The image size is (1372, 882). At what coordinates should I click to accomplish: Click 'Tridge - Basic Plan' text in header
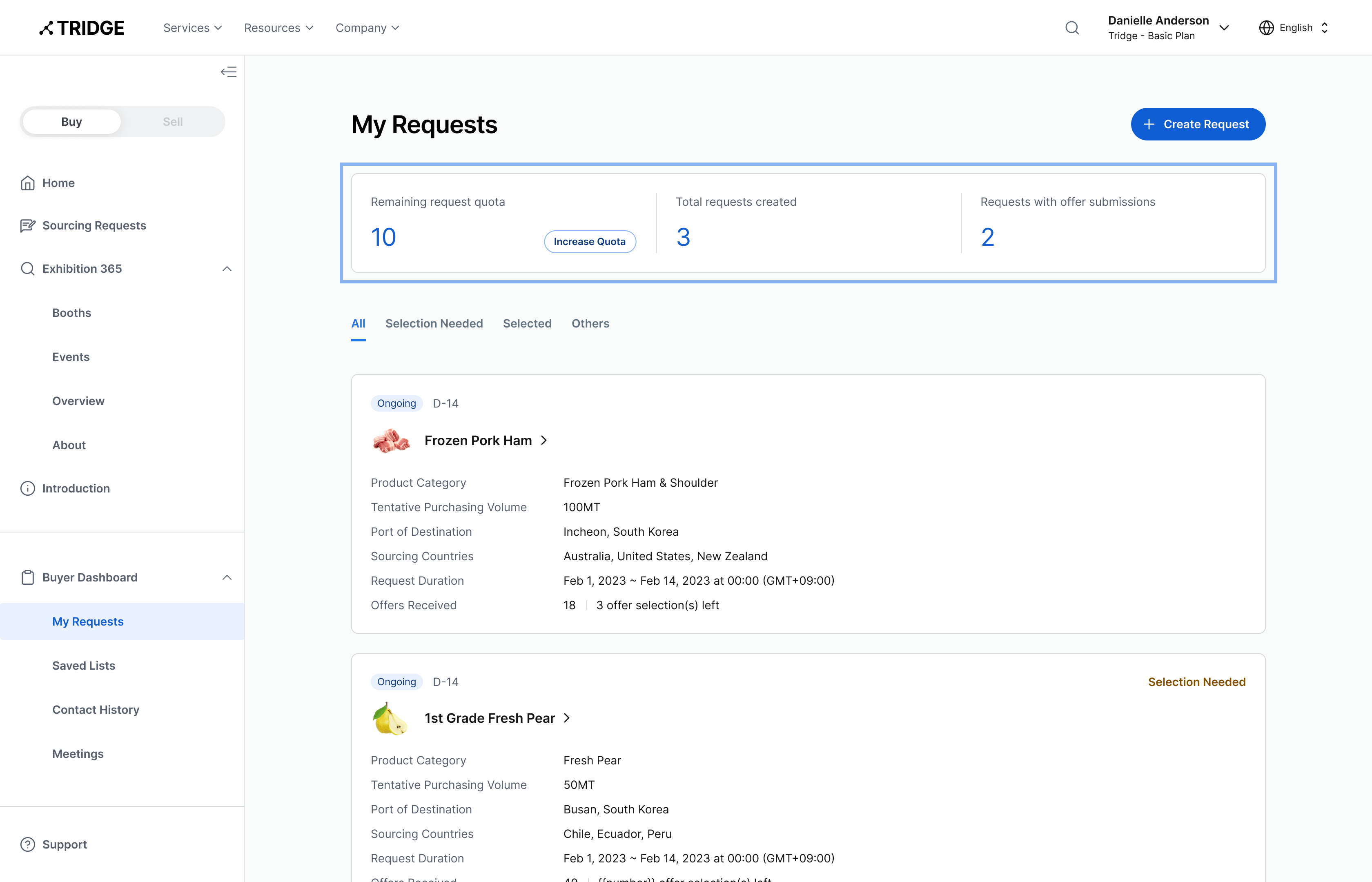click(1151, 36)
